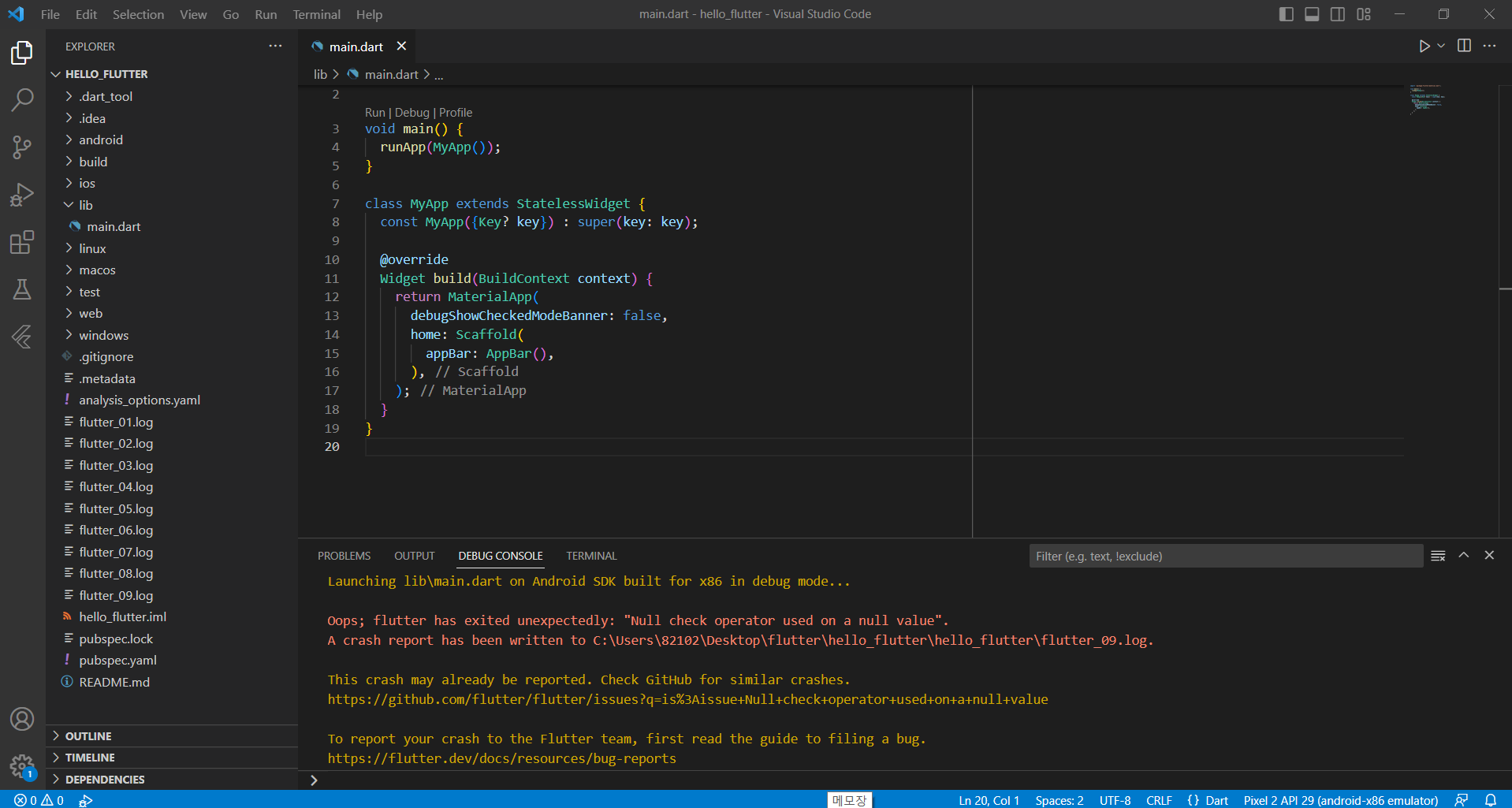Open run options dropdown arrow
This screenshot has width=1512, height=808.
[x=1441, y=46]
